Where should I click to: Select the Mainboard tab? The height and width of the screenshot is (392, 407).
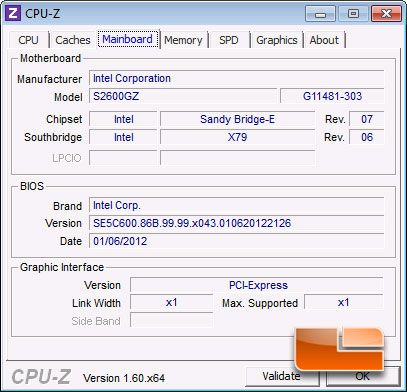click(128, 39)
